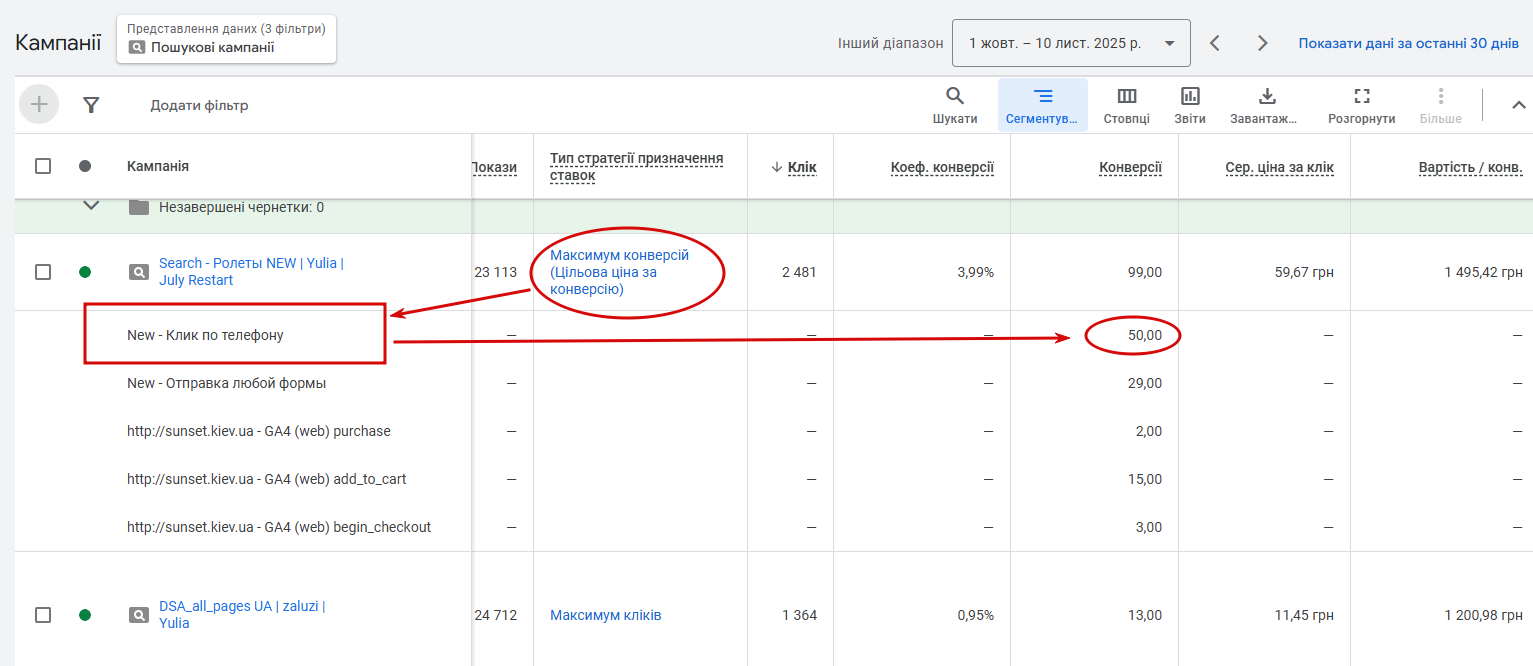Click the 50,00 conversions value

[x=1144, y=335]
